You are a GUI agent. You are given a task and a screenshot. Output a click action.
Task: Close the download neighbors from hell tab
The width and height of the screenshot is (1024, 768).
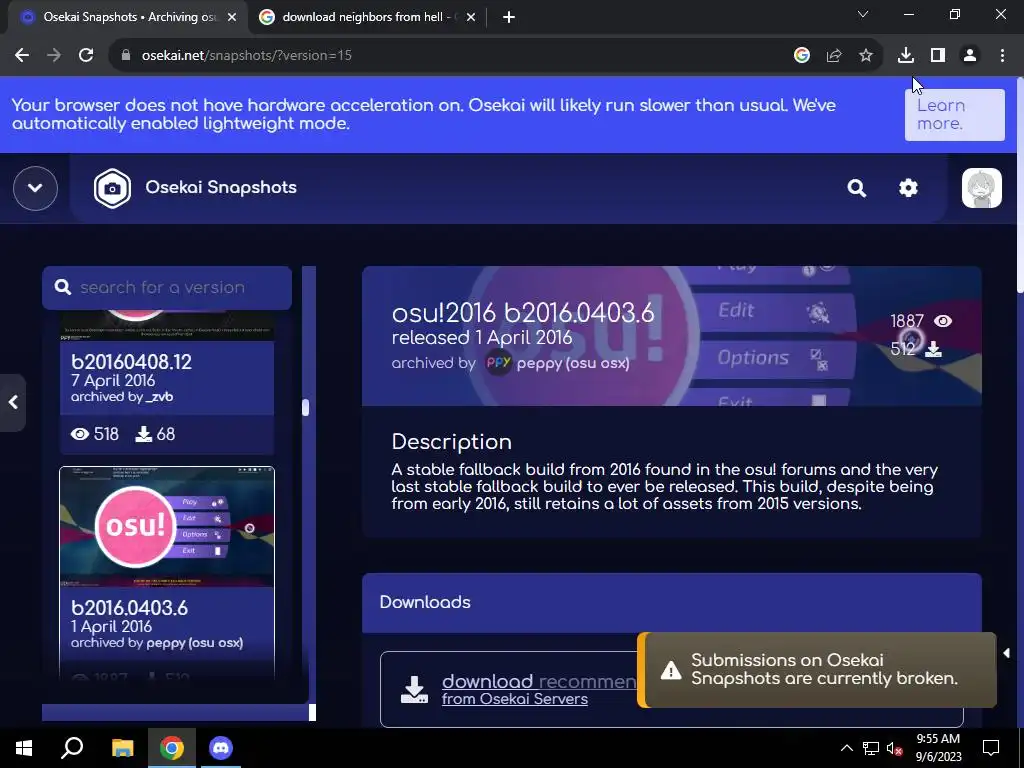coord(471,17)
